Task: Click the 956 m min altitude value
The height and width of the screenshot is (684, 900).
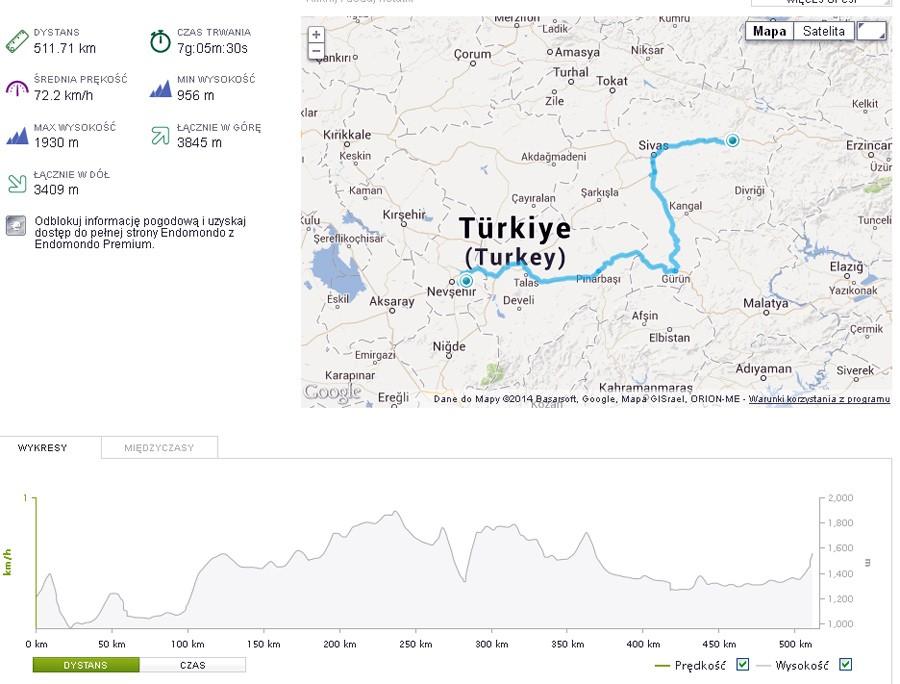Action: 196,95
